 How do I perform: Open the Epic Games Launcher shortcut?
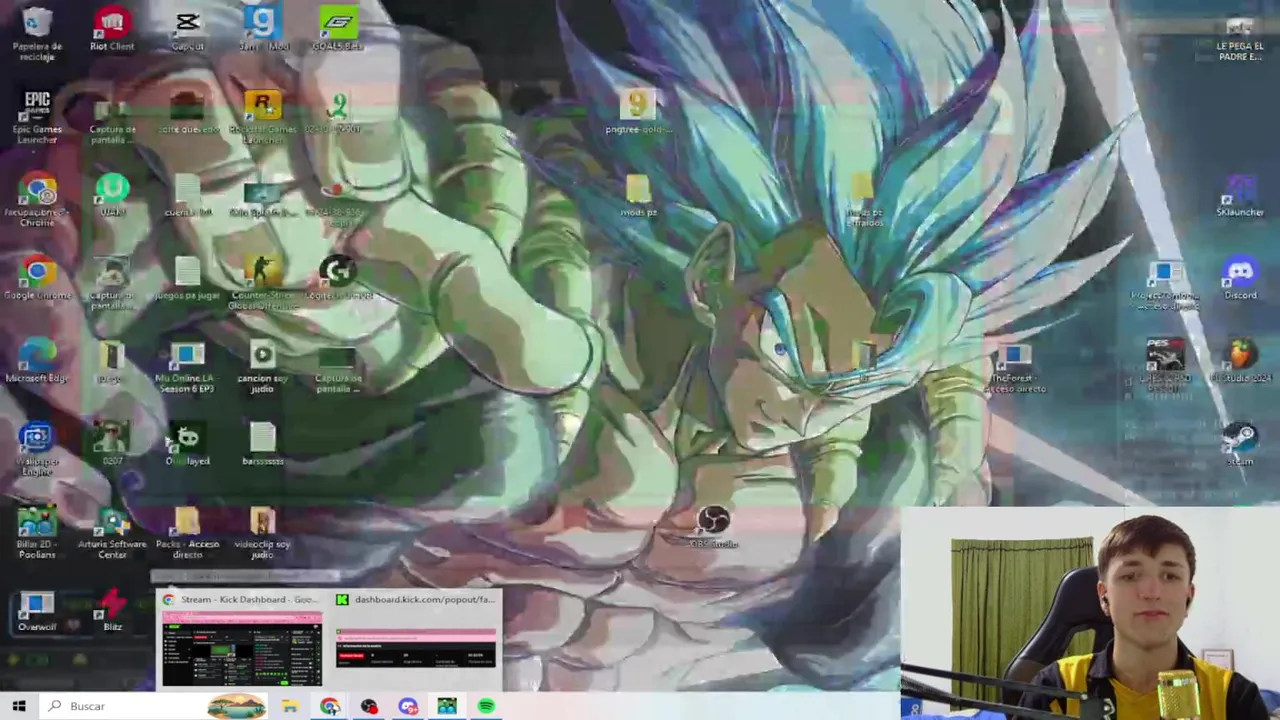coord(37,117)
